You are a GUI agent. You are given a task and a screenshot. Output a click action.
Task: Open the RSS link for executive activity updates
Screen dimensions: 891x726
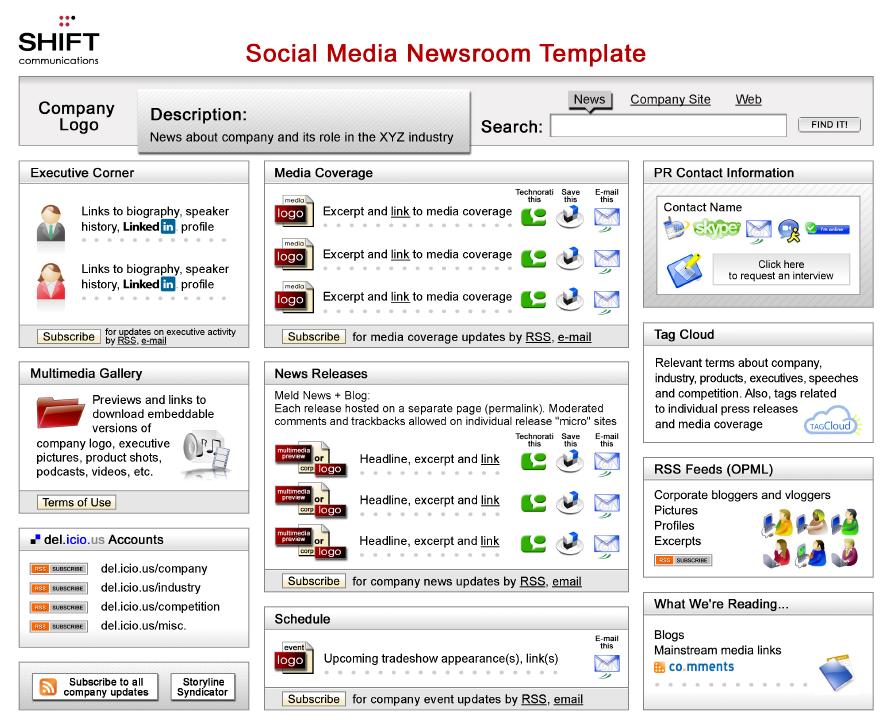point(127,340)
